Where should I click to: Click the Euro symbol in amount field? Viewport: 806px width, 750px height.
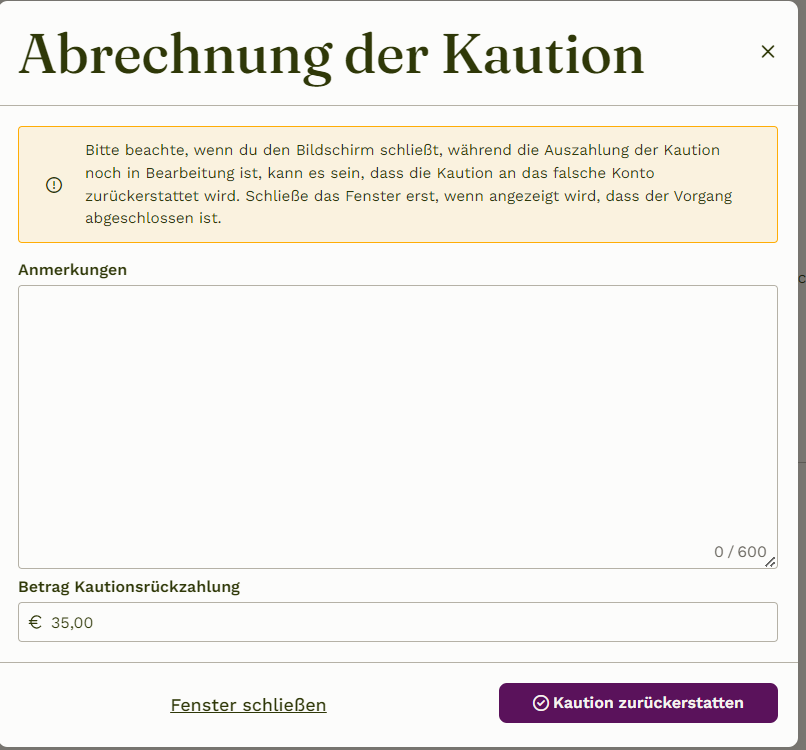[35, 622]
